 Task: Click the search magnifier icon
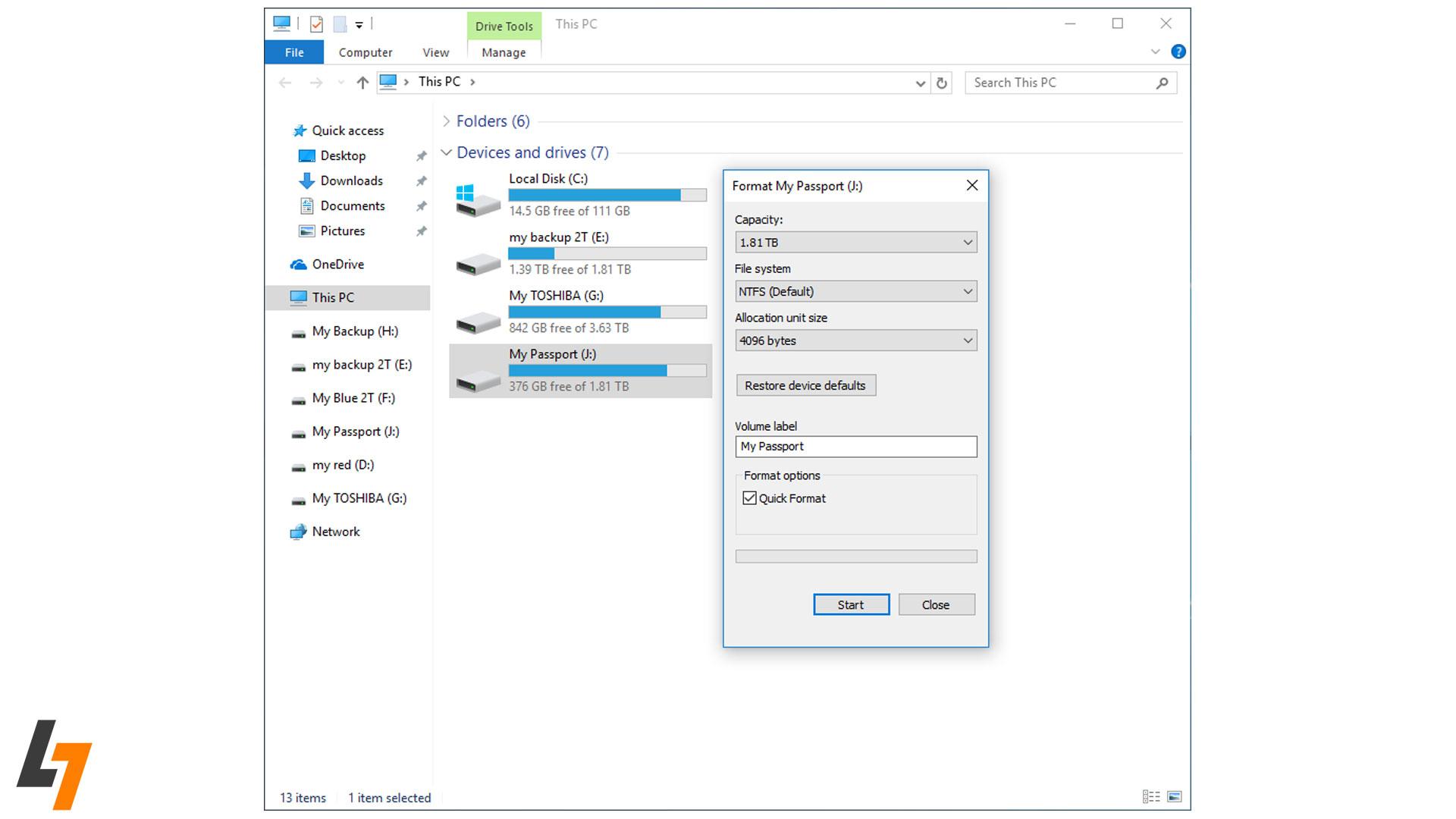point(1162,83)
